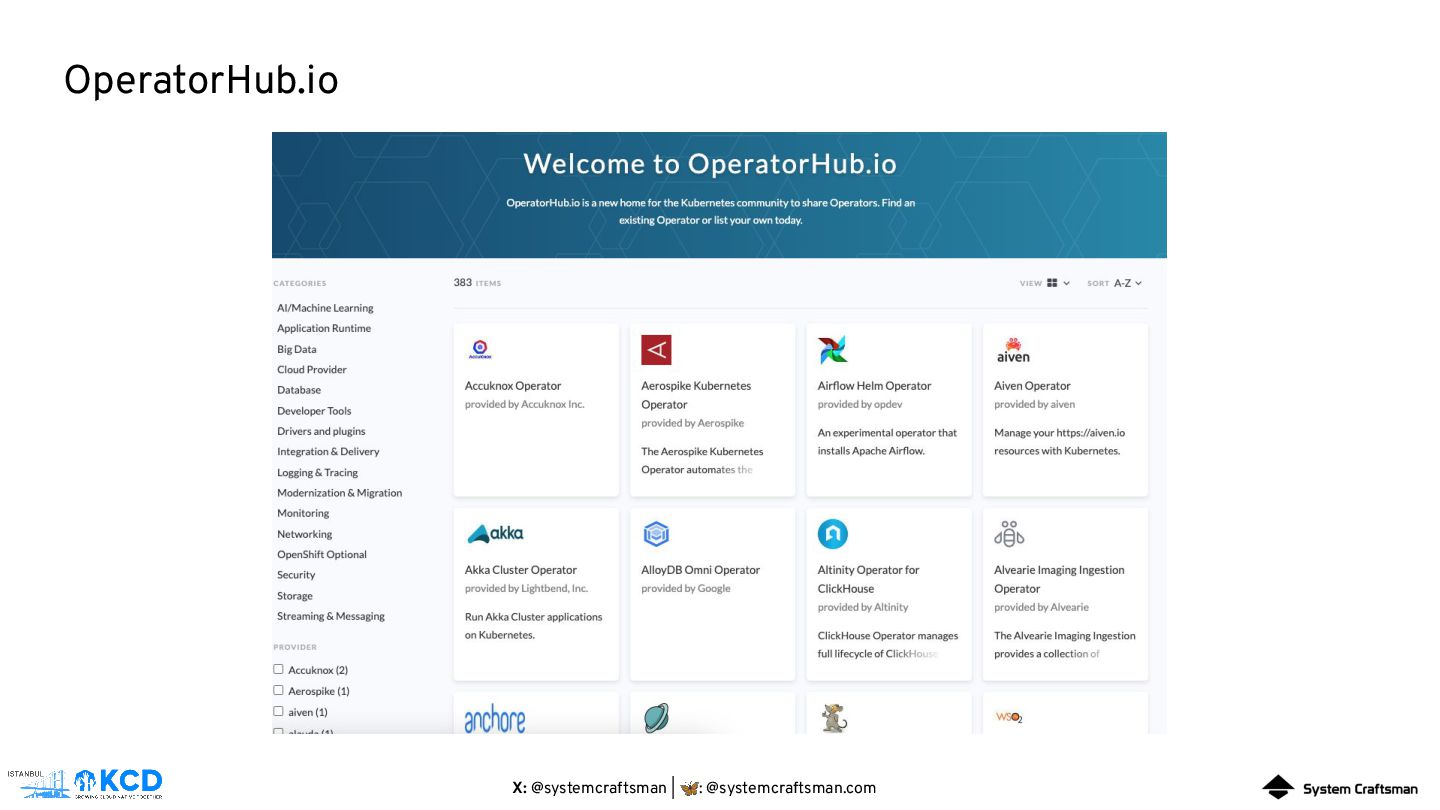Viewport: 1440px width, 810px height.
Task: Click the 383 items count text
Action: pyautogui.click(x=477, y=283)
